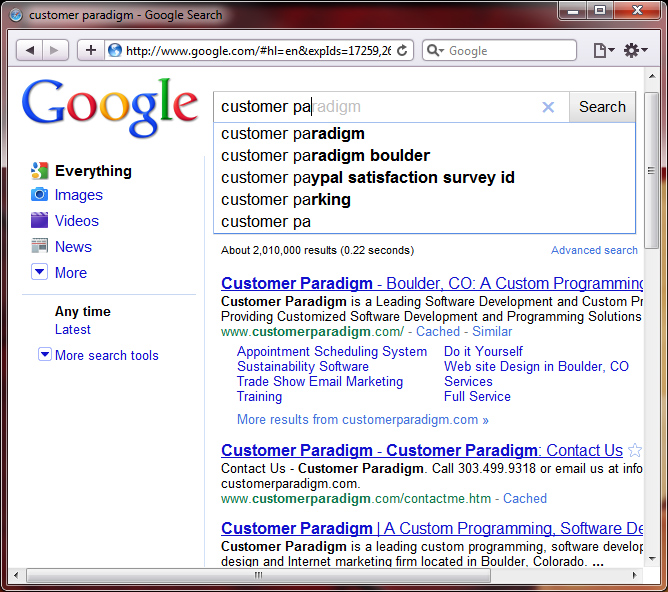Click 'About 2,010,000 results' text
This screenshot has width=668, height=592.
point(317,250)
